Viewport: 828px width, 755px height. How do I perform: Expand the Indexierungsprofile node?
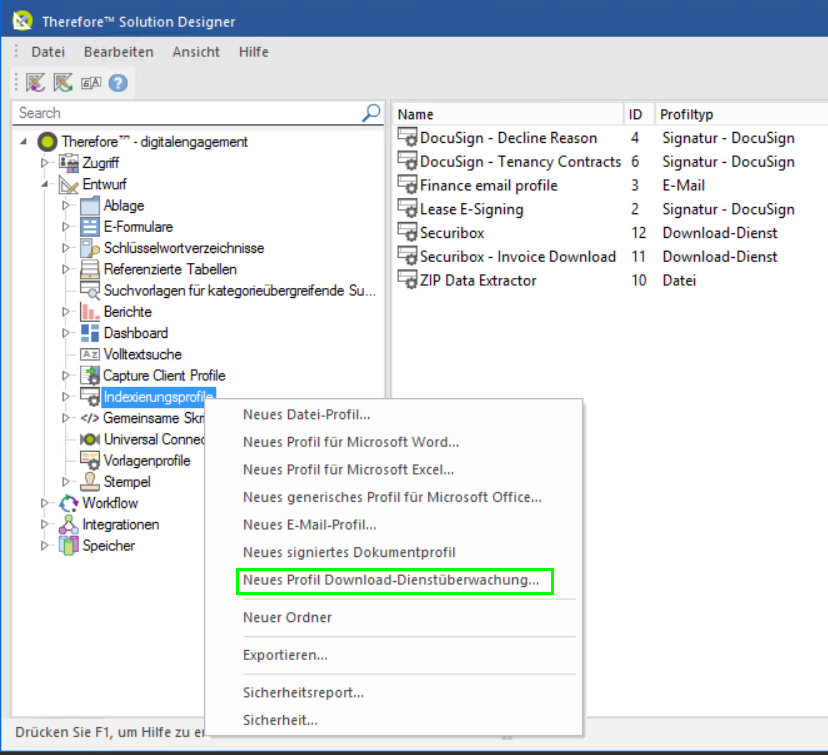(66, 397)
